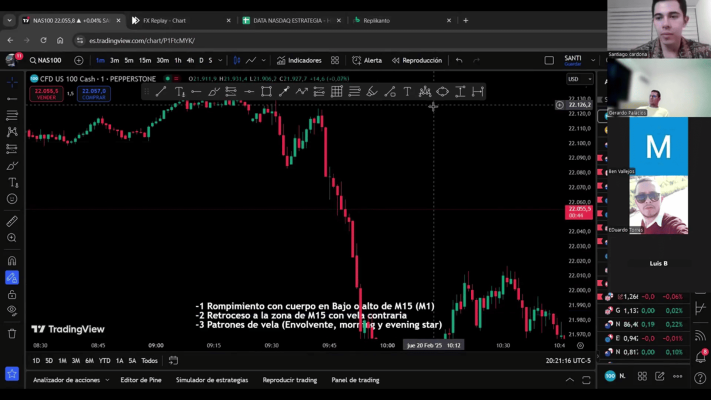Delete drawings with the trash icon
This screenshot has height=400, width=711.
point(12,334)
